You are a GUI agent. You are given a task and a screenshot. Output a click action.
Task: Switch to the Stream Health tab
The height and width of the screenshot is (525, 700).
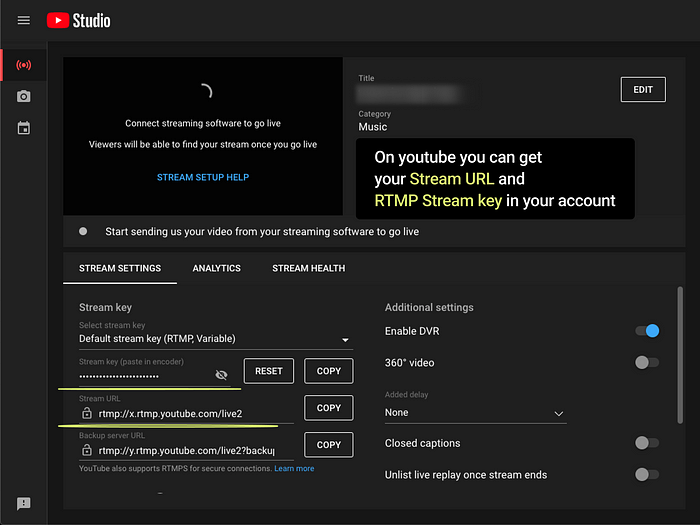pos(308,268)
